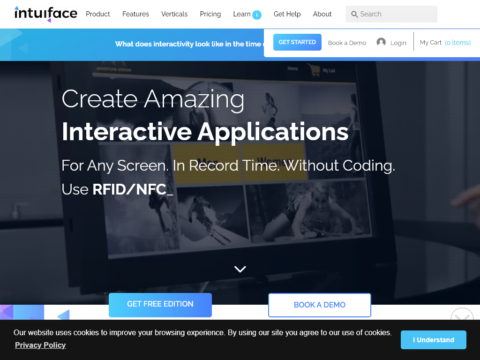Open the Product menu
The width and height of the screenshot is (480, 360).
(x=98, y=14)
